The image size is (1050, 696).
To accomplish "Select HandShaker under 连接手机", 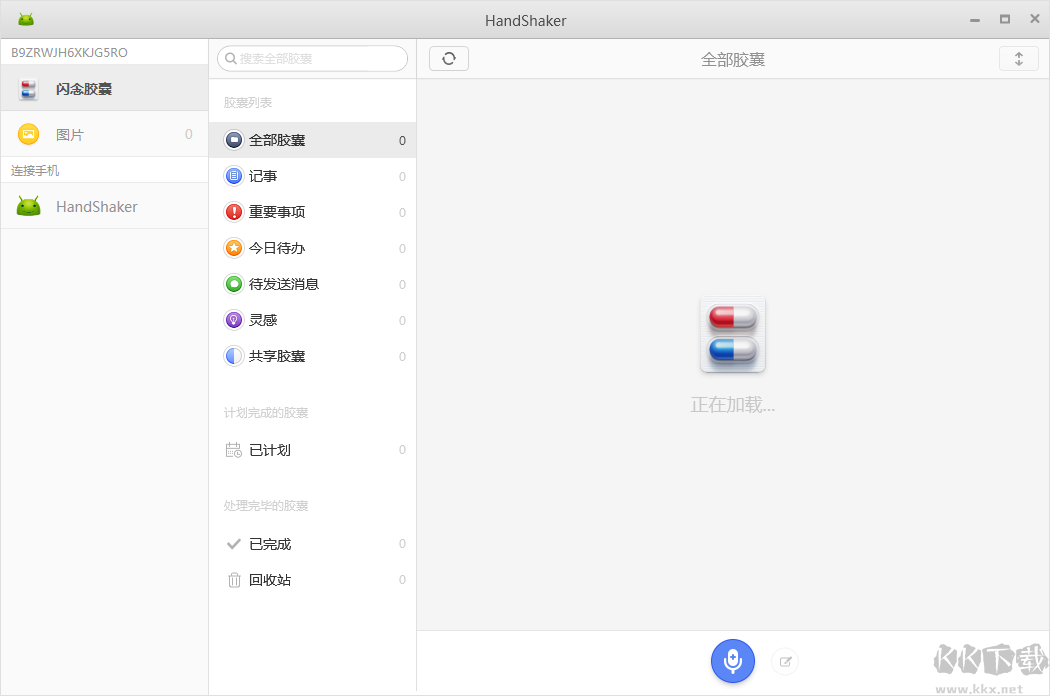I will 104,206.
